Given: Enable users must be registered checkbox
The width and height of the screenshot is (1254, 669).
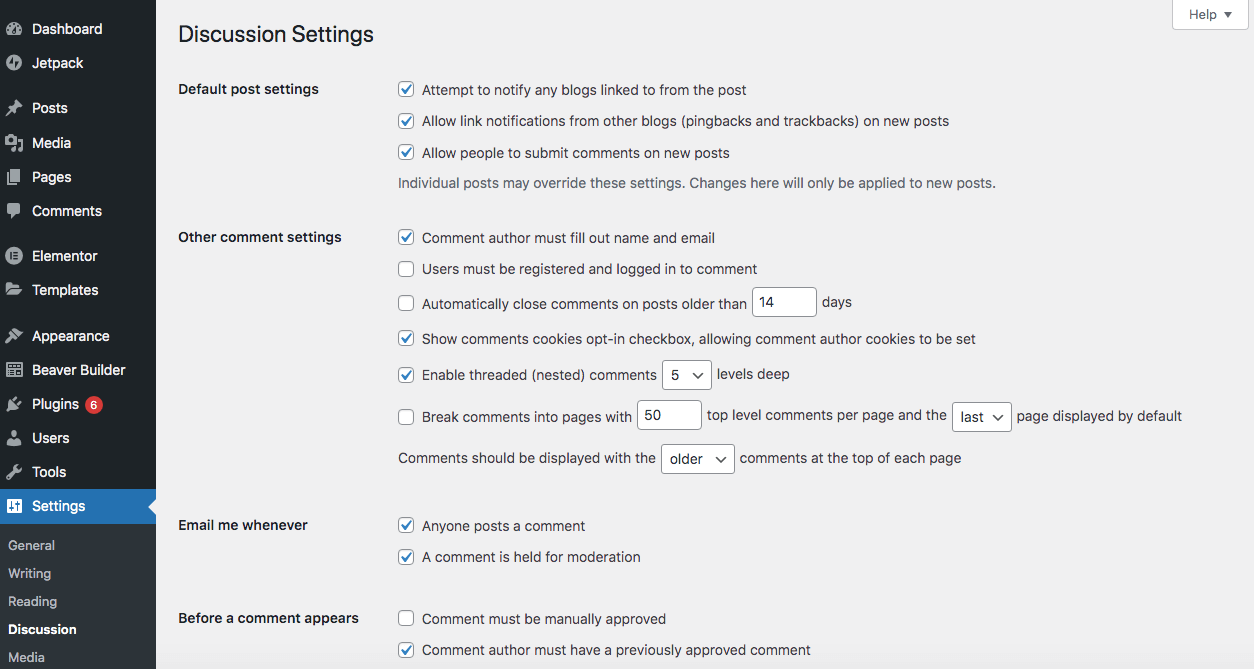Looking at the screenshot, I should [x=406, y=269].
